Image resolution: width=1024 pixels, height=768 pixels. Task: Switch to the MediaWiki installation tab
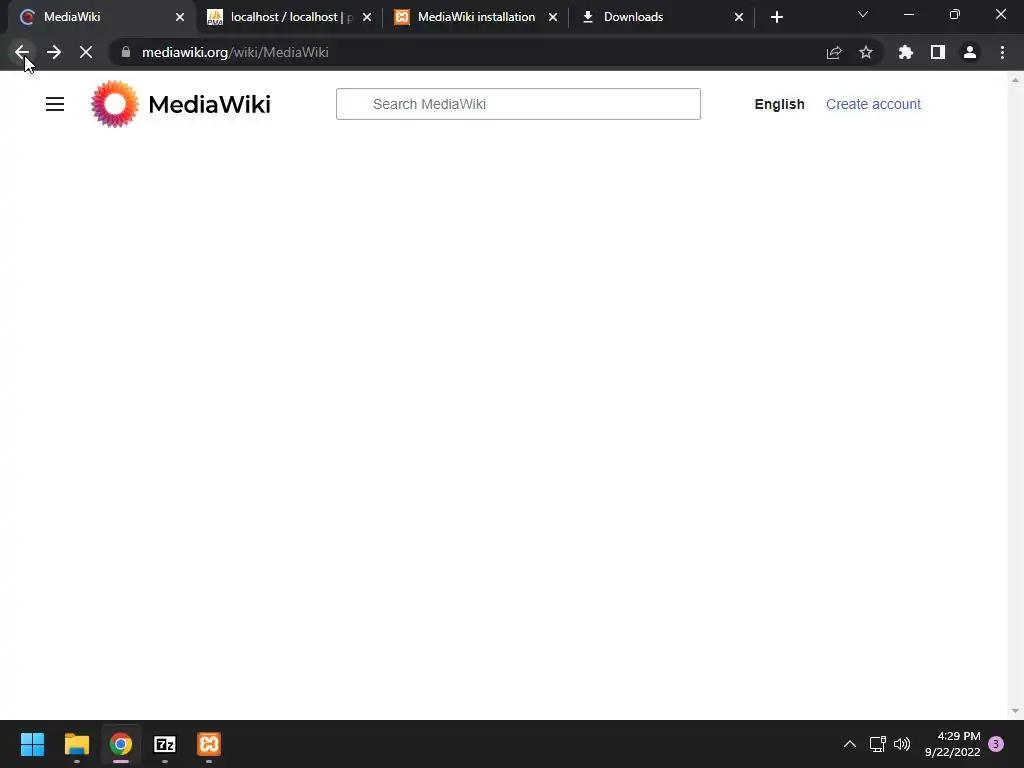click(473, 17)
